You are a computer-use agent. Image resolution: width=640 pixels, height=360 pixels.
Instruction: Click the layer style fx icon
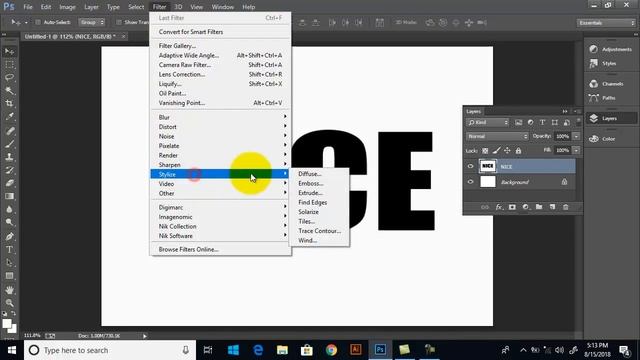[x=499, y=207]
